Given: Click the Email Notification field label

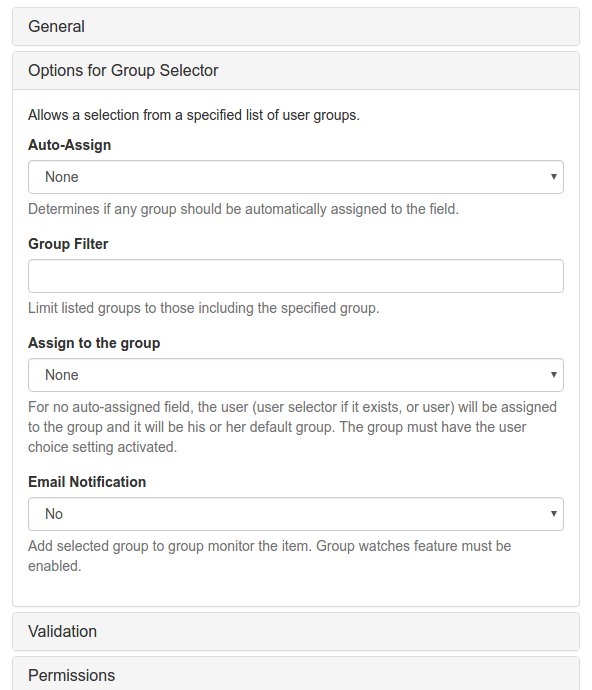Looking at the screenshot, I should coord(87,482).
